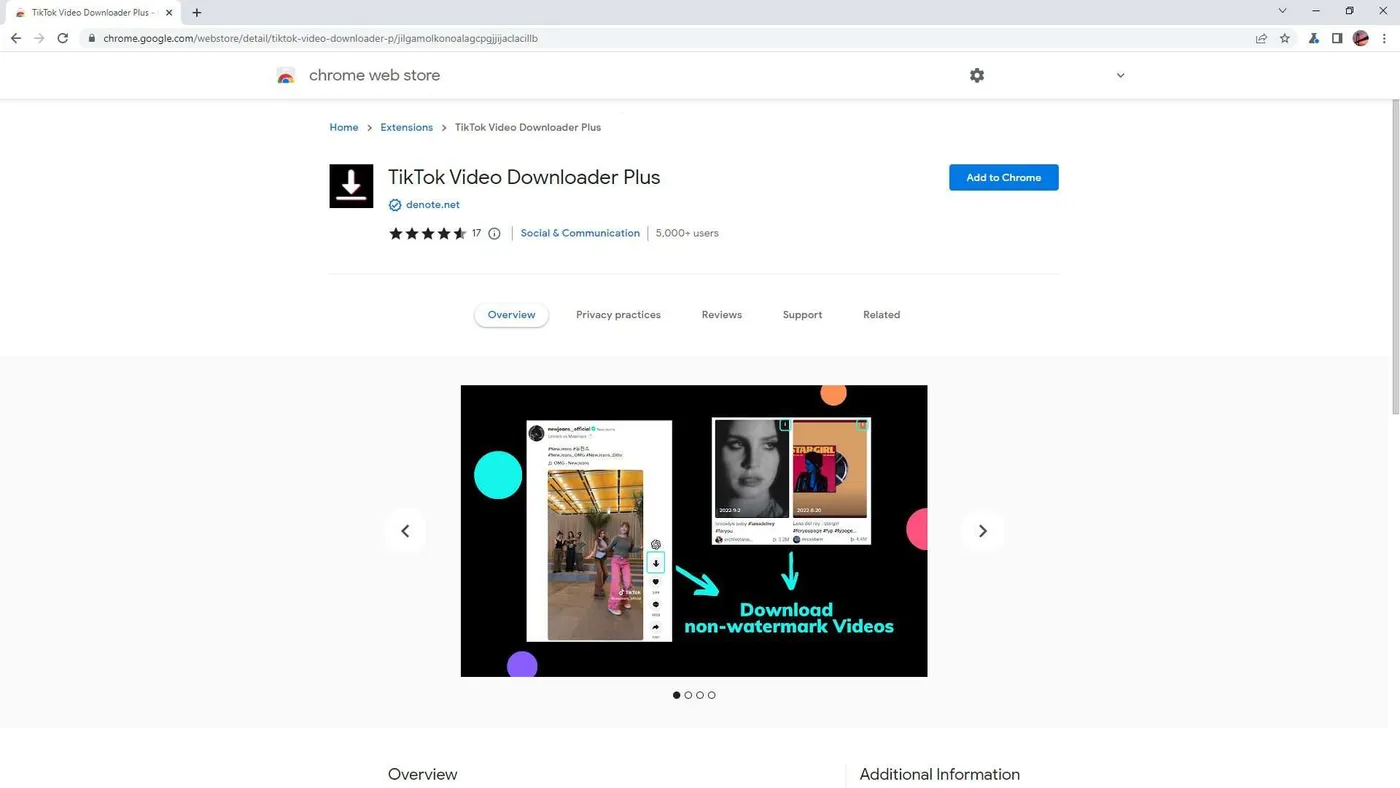Open a new tab with plus icon

pyautogui.click(x=197, y=13)
